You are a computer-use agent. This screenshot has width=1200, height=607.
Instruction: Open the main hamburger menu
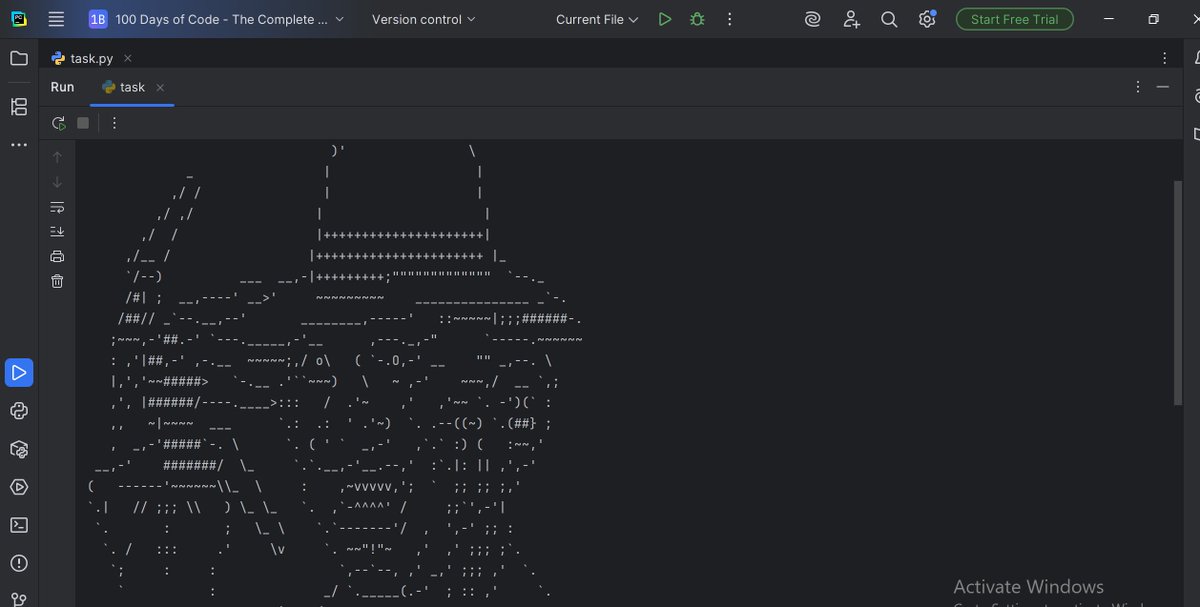tap(56, 19)
